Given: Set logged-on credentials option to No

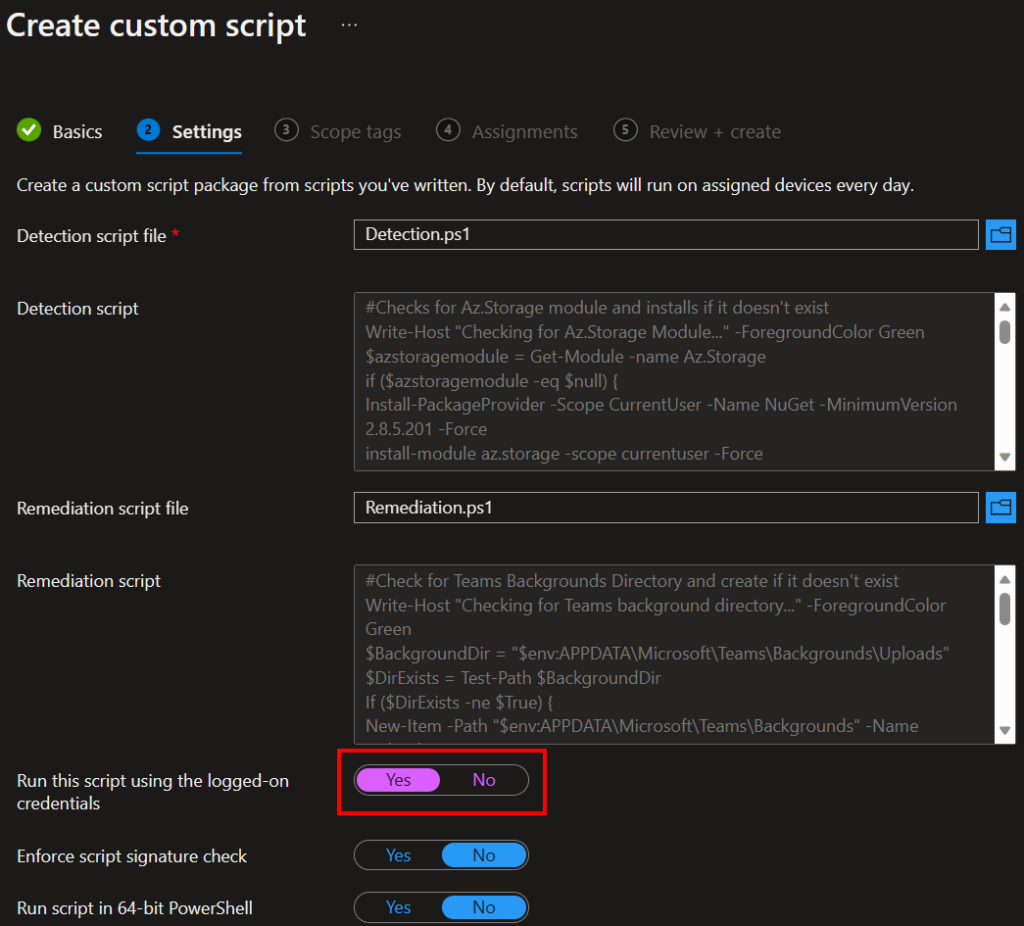Looking at the screenshot, I should click(x=484, y=780).
